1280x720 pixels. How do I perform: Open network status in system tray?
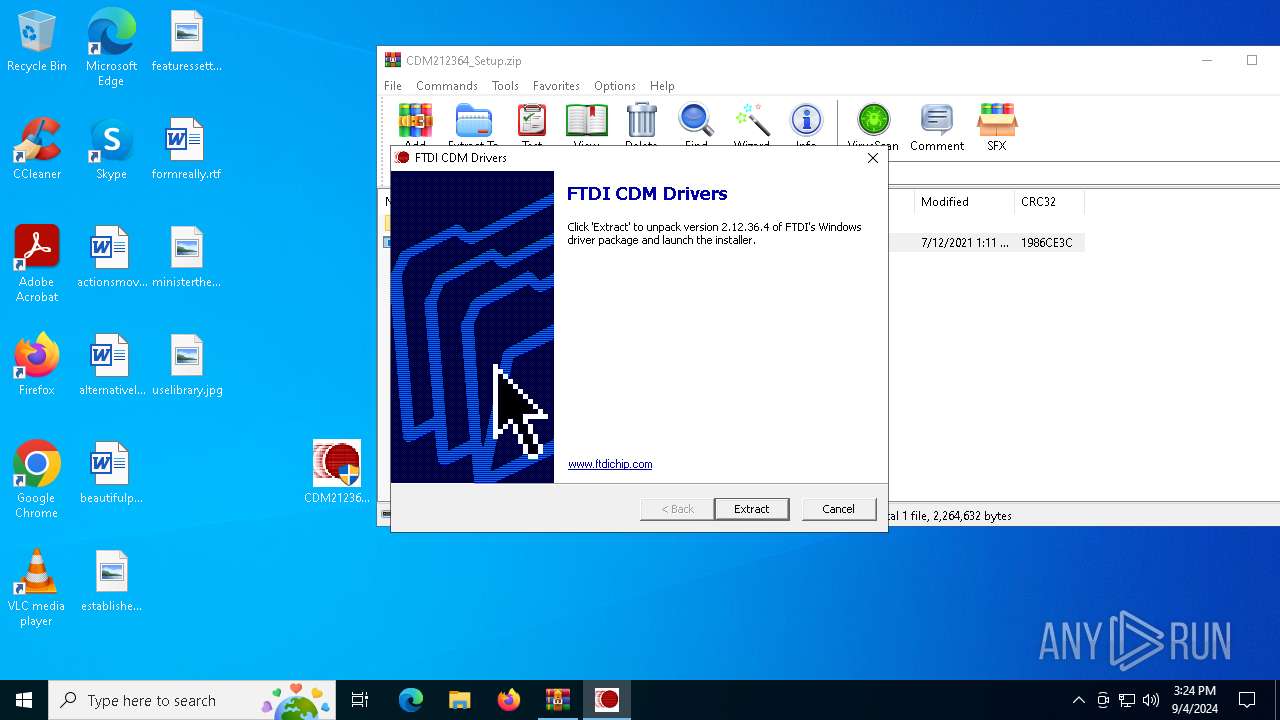tap(1127, 700)
